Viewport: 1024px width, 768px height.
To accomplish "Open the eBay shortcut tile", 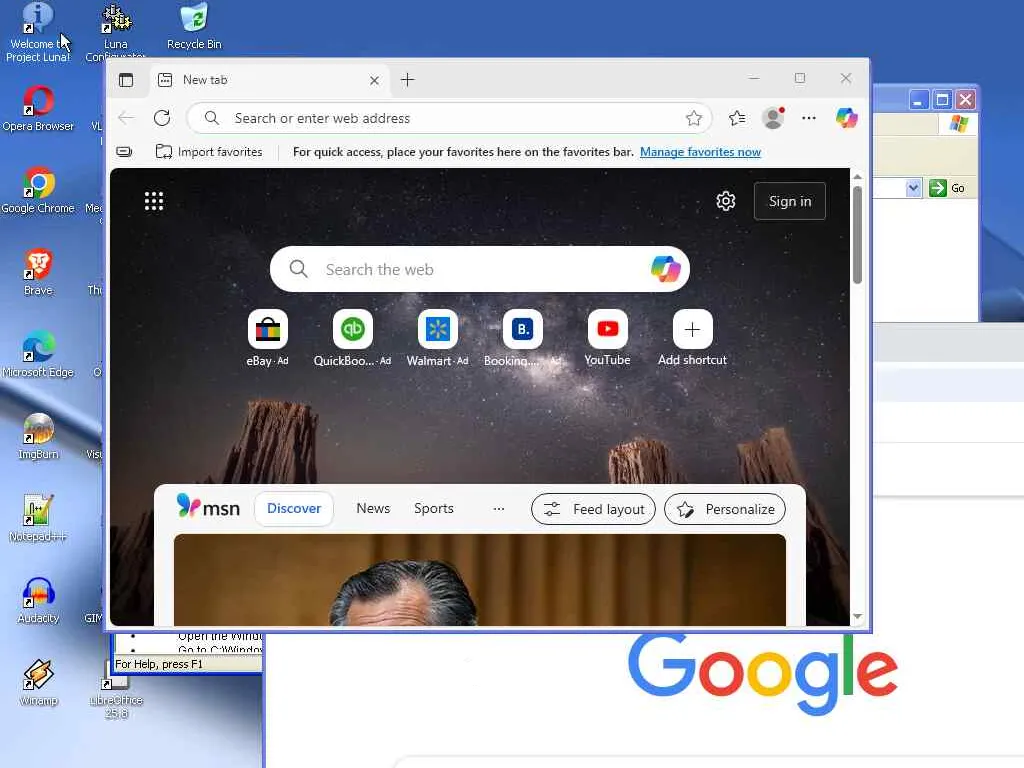I will 268,329.
